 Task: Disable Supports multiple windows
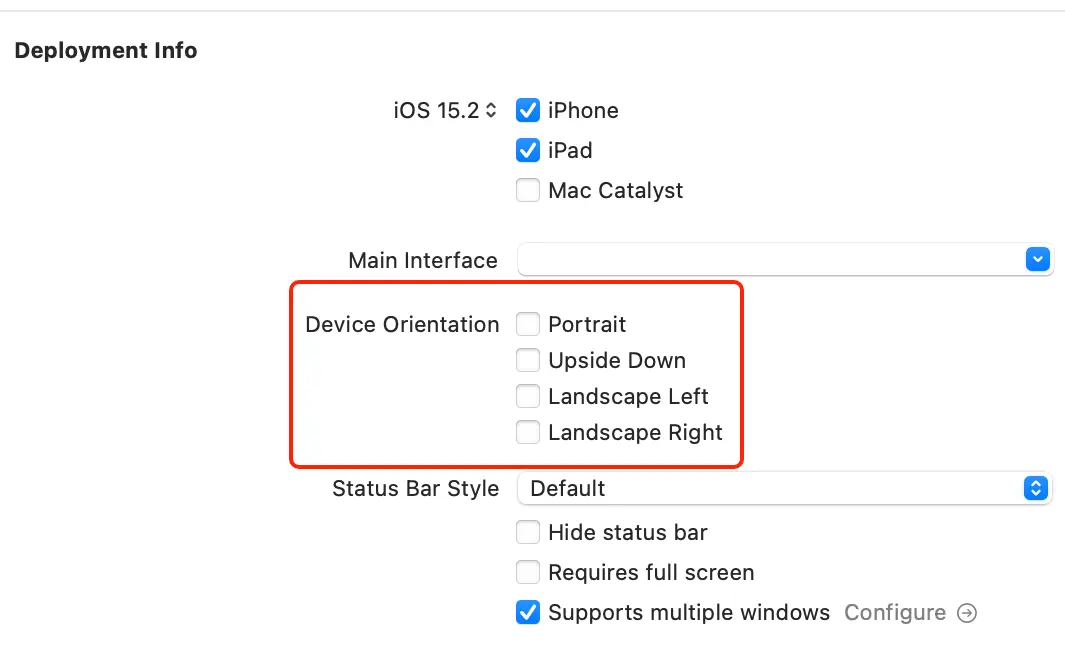coord(528,612)
